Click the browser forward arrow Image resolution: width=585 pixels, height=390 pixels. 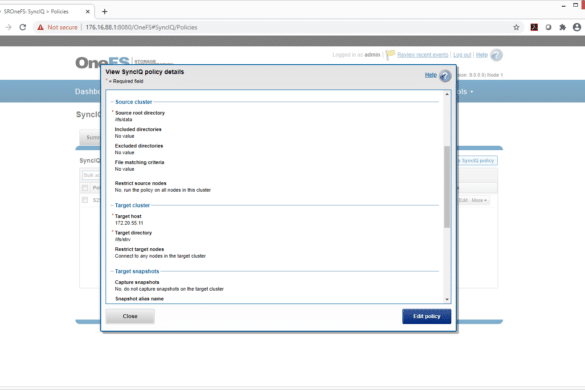tap(8, 27)
